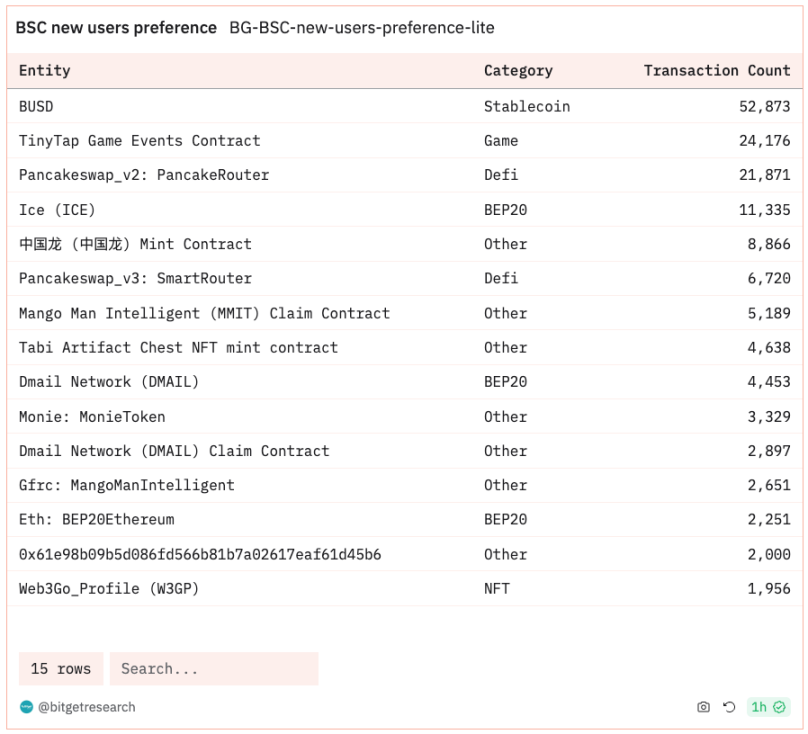
Task: Open the BG-BSC-new-users-preference-lite query link
Action: [361, 27]
